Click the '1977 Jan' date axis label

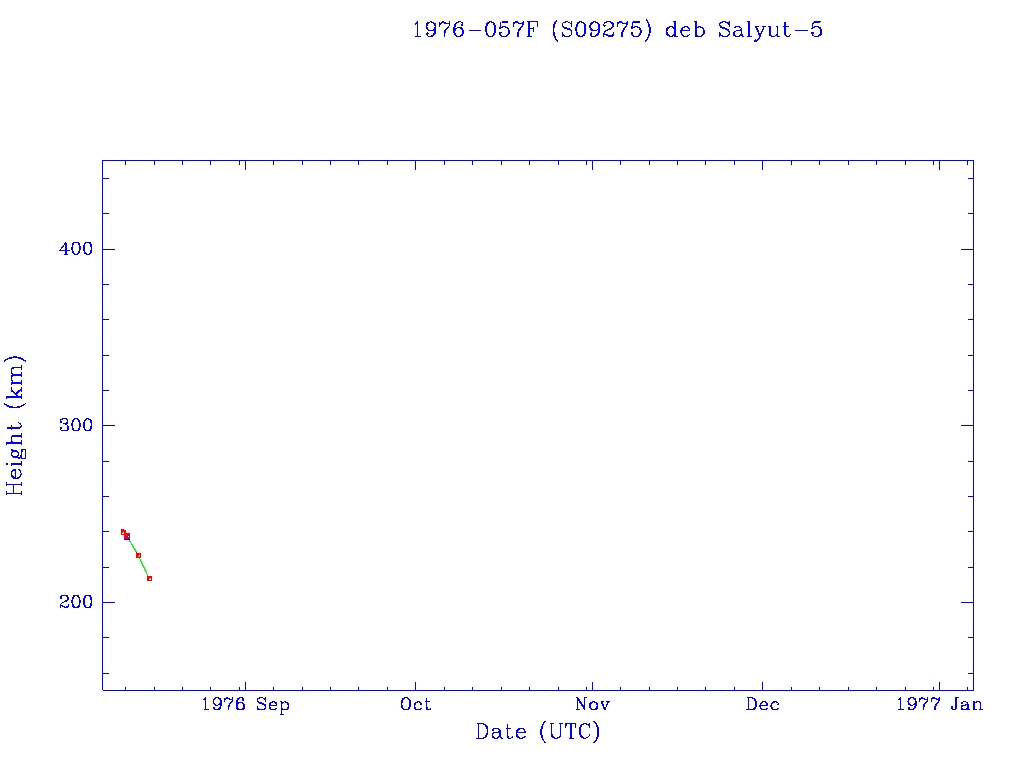938,704
